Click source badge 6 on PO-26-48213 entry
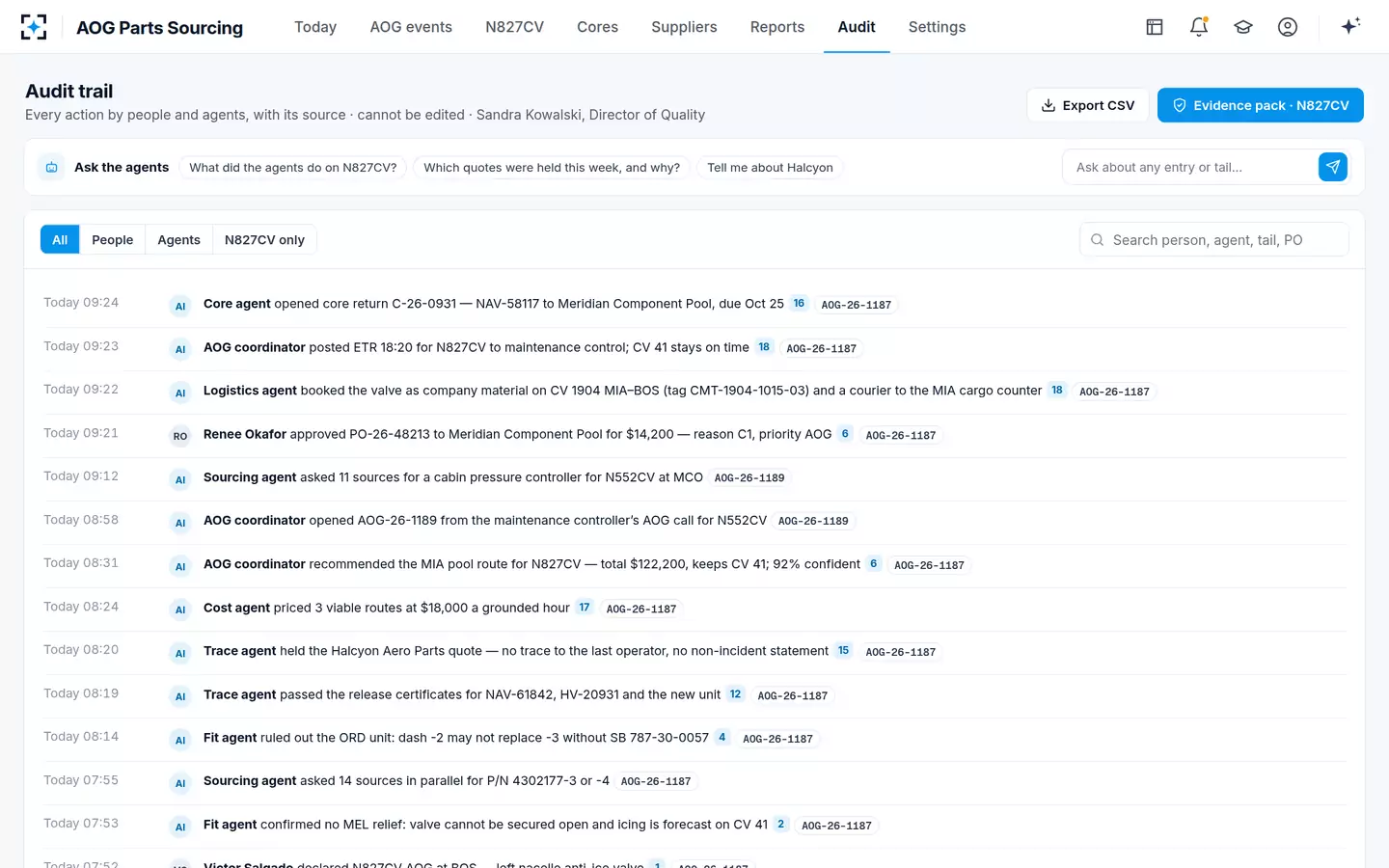1389x868 pixels. coord(845,433)
